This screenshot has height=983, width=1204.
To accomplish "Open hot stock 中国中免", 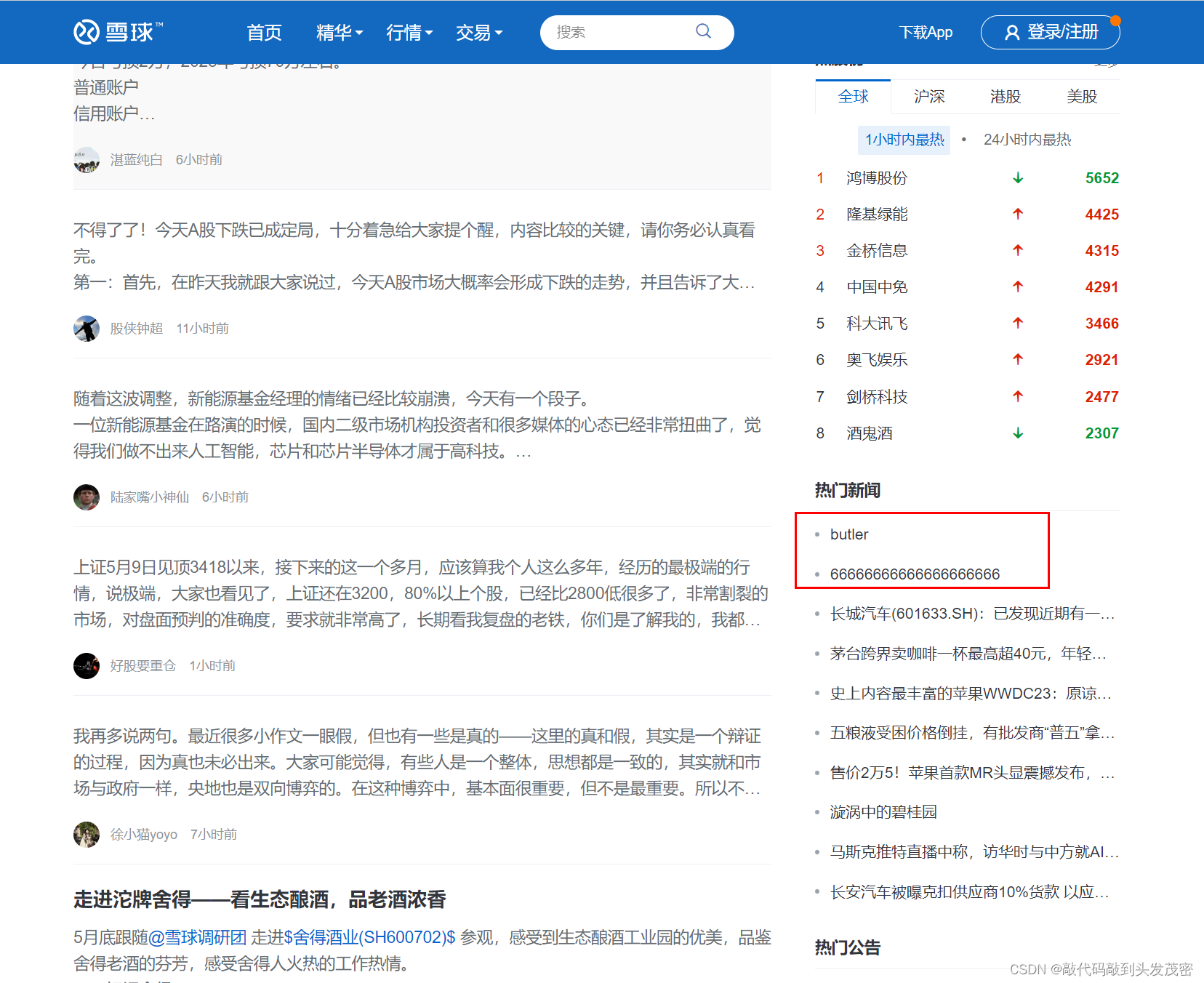I will (x=877, y=287).
